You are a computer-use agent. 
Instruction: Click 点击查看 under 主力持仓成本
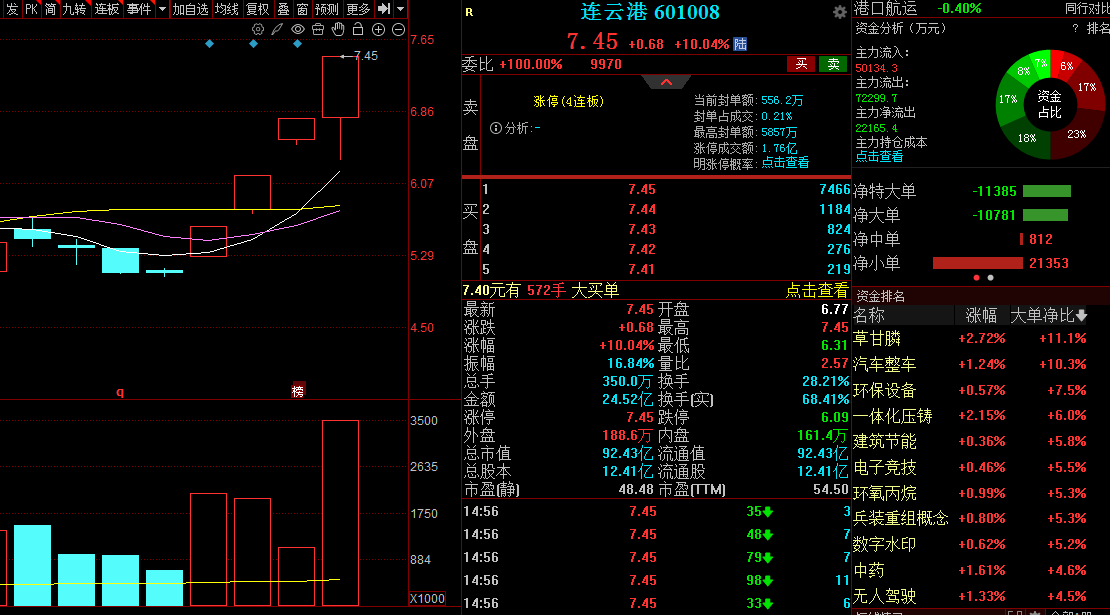(x=879, y=156)
